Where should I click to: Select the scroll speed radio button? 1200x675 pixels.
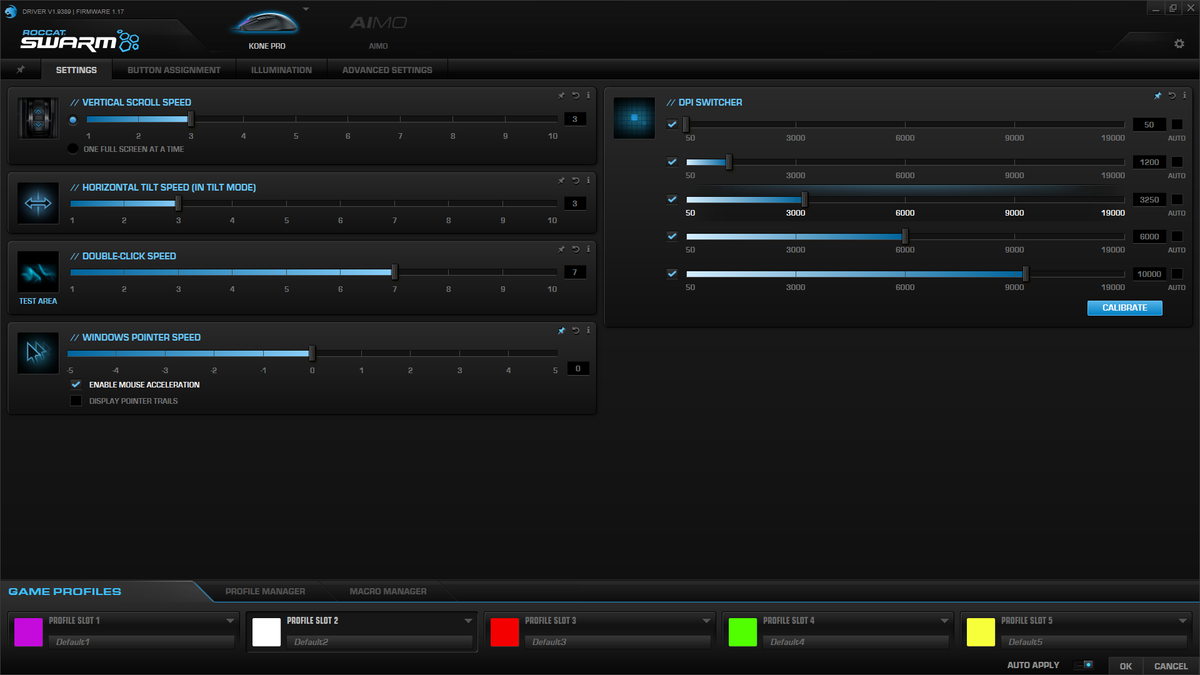coord(73,119)
